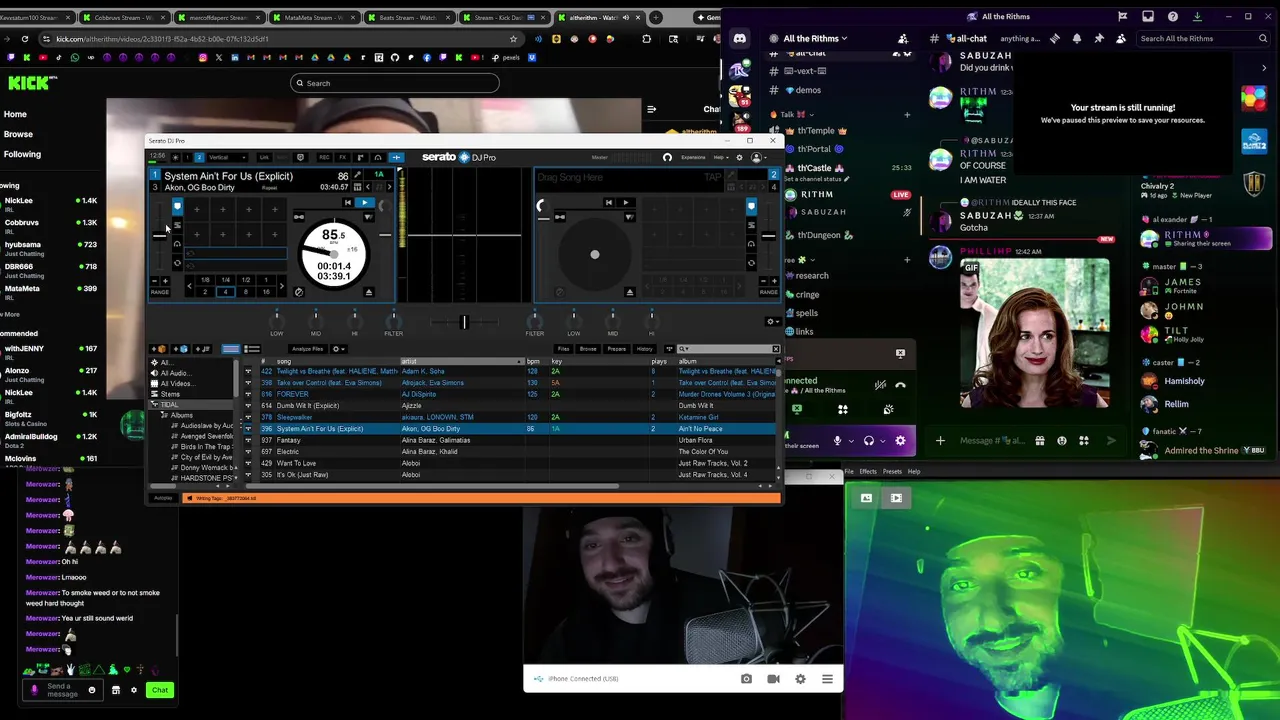Toggle the Serato FX panel
The image size is (1280, 720).
[x=342, y=157]
